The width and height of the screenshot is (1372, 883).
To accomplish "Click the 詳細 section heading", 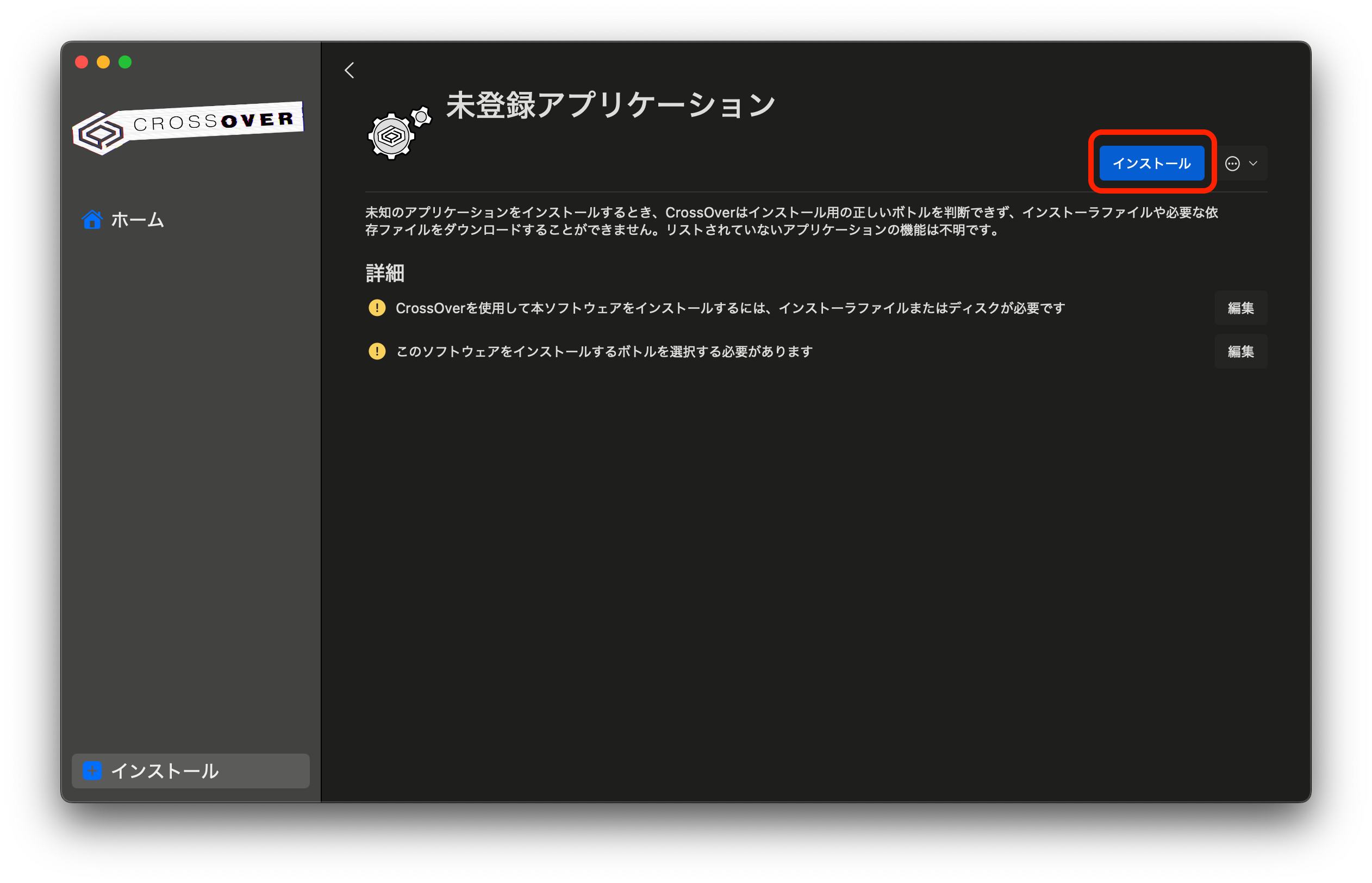I will (x=385, y=273).
